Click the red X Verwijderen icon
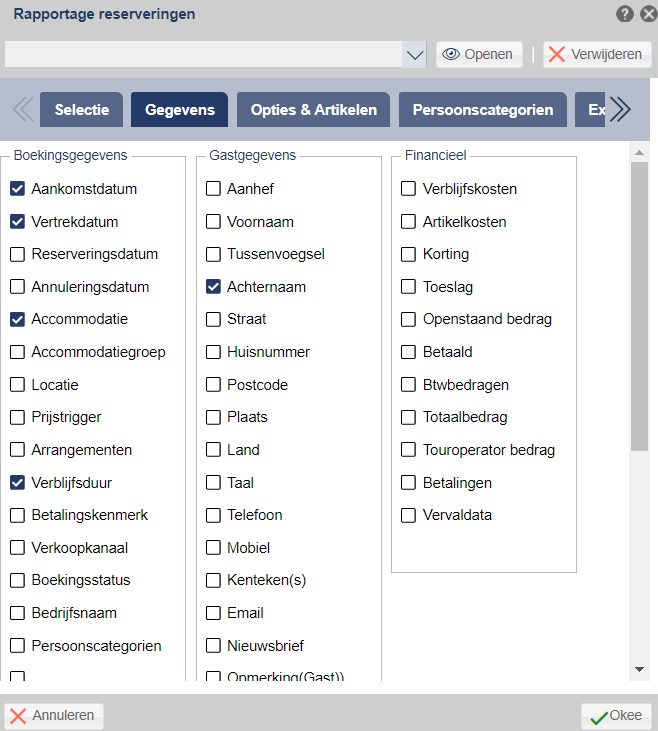The image size is (658, 731). pos(557,54)
